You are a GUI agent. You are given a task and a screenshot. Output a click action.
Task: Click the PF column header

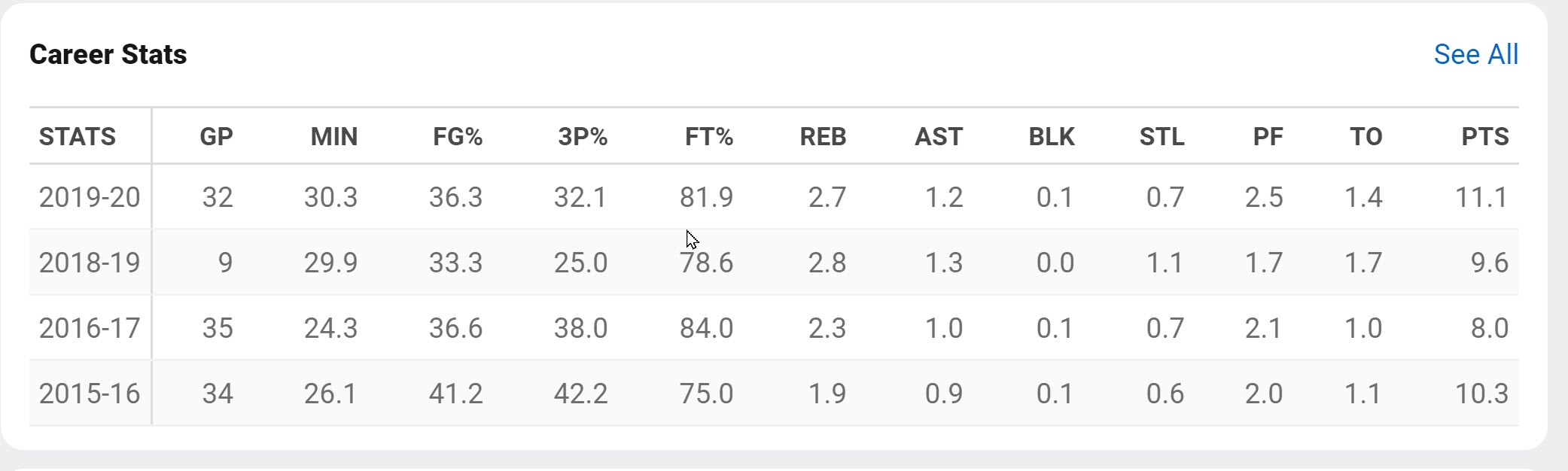click(x=1268, y=136)
